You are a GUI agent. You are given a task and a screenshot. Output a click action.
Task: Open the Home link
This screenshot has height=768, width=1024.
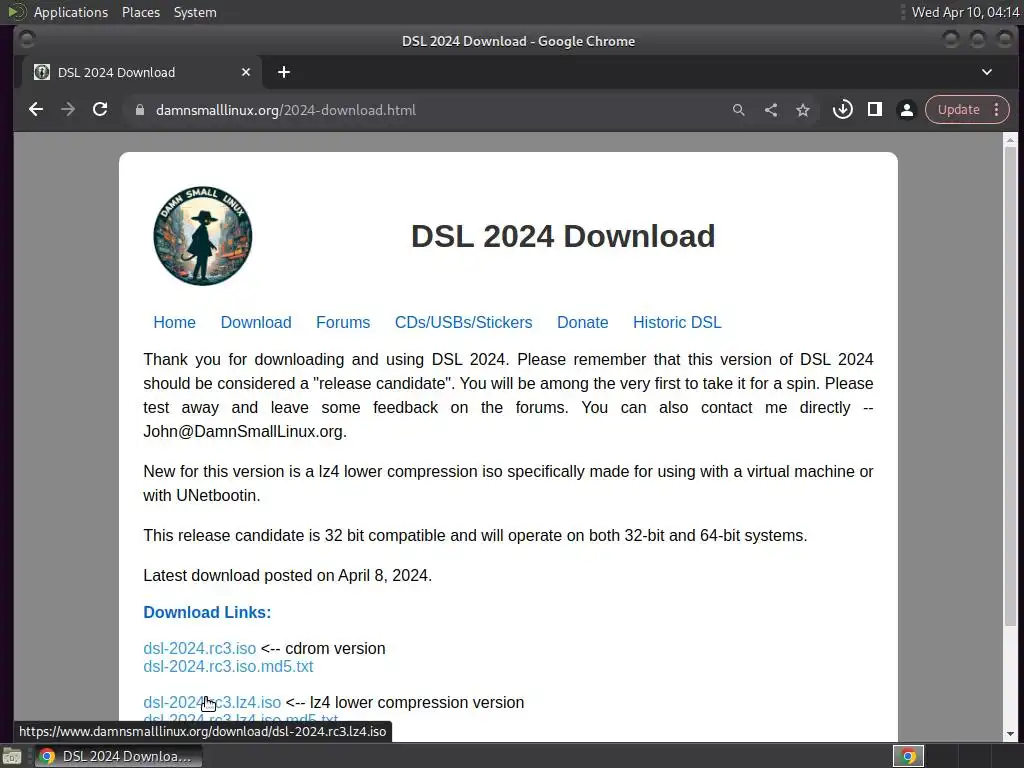174,322
